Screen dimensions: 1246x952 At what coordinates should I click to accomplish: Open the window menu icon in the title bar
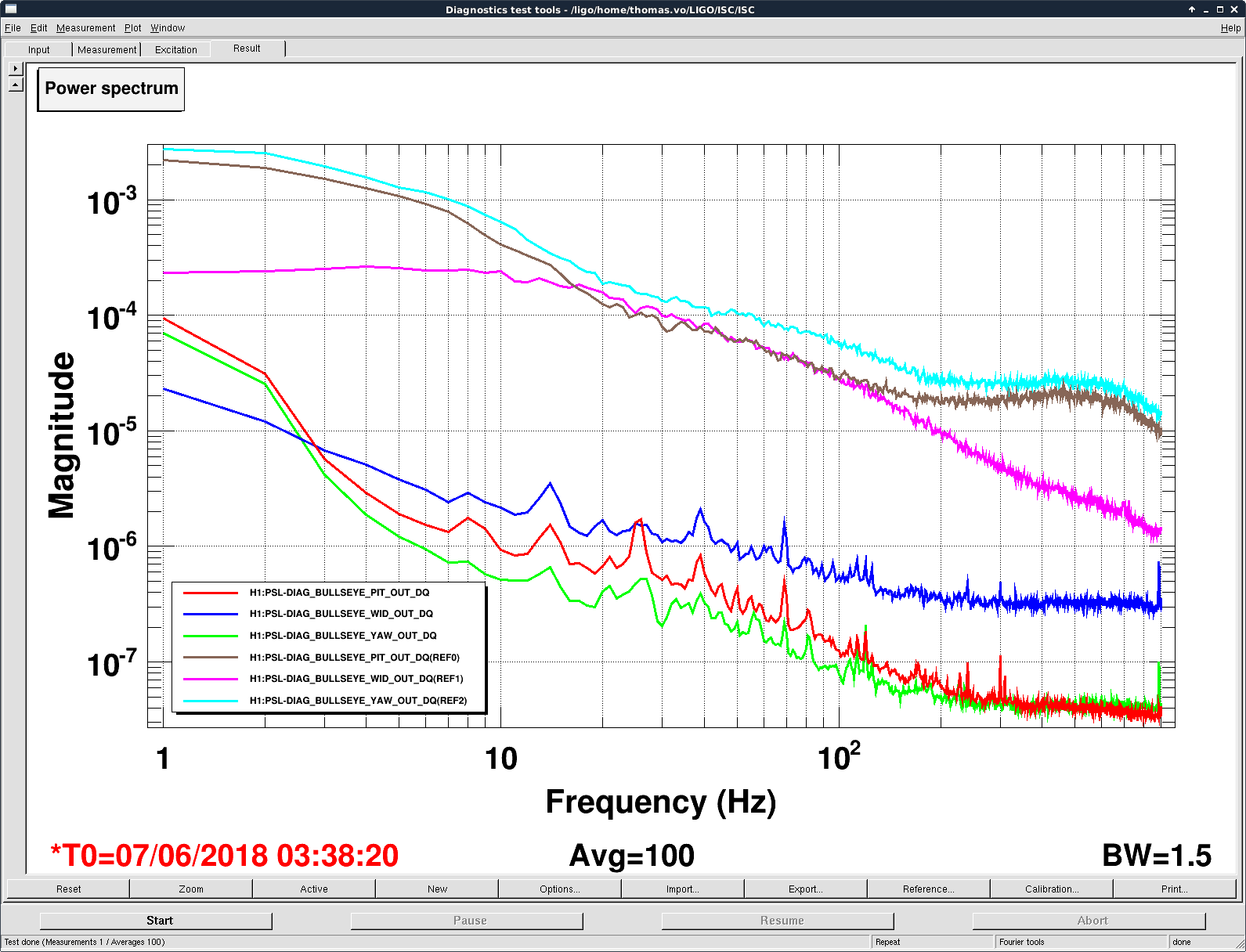pos(11,9)
